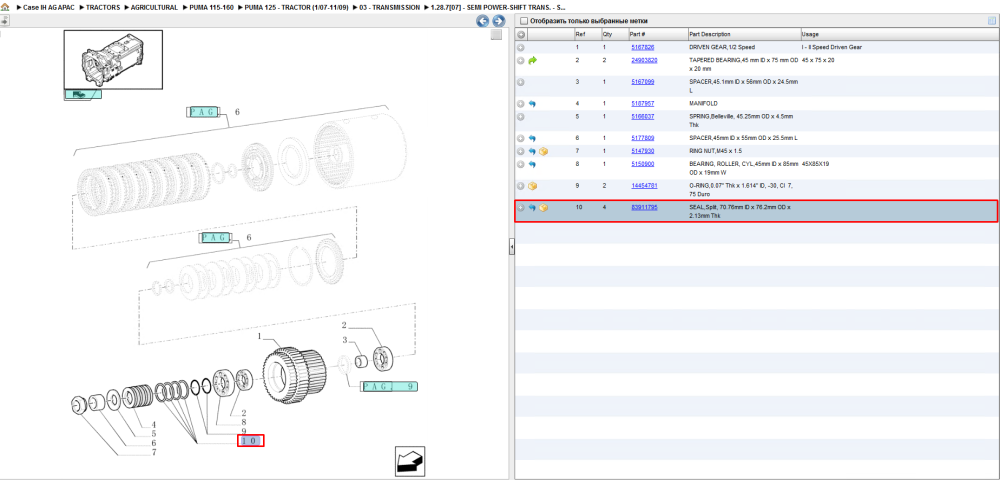
Task: Select 'I - II Speed Driven Gear' usage text
Action: 832,47
